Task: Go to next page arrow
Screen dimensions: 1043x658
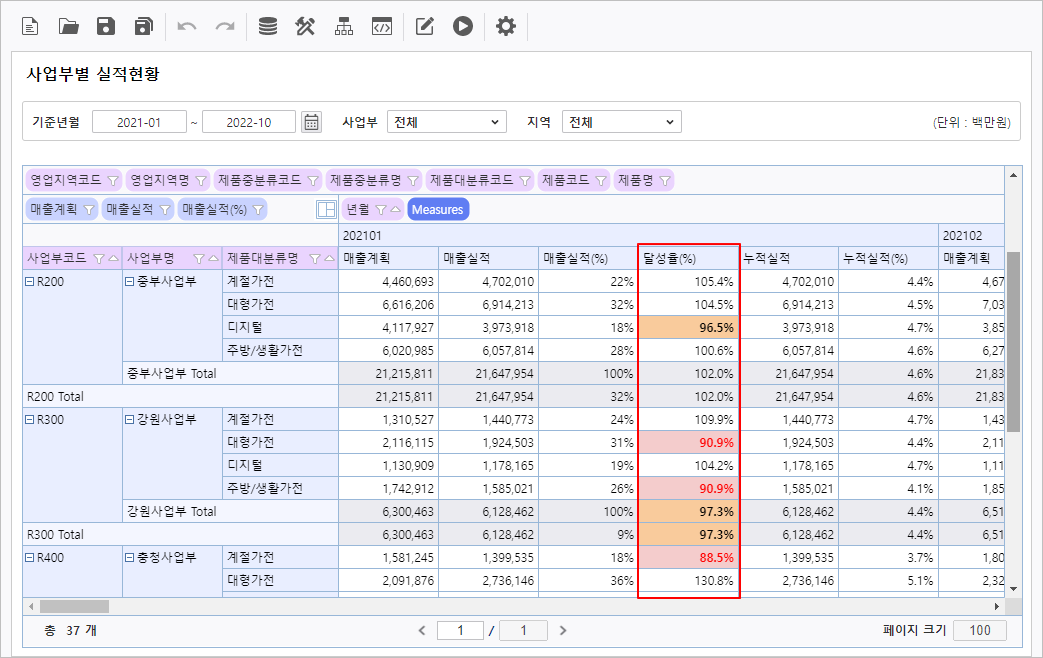Action: 563,630
